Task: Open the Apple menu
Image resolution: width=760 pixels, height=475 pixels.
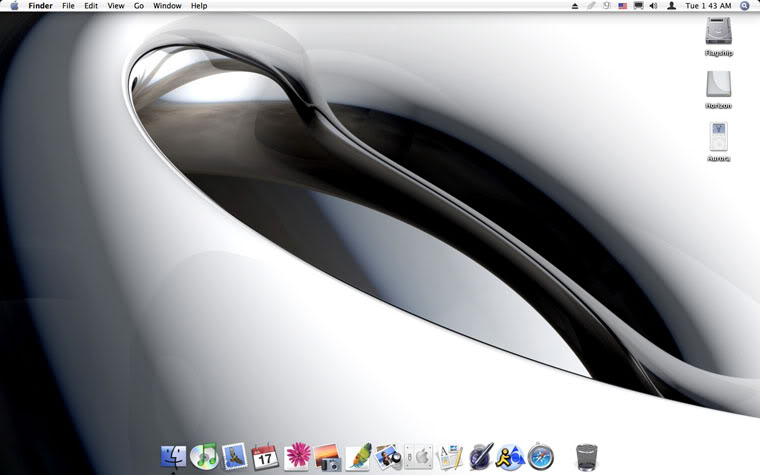Action: (x=14, y=6)
